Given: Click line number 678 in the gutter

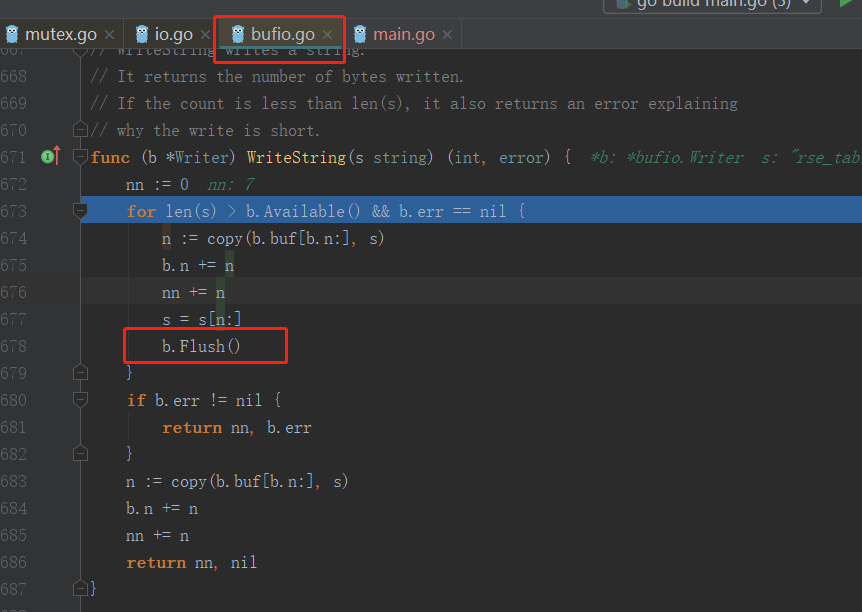Looking at the screenshot, I should [14, 346].
